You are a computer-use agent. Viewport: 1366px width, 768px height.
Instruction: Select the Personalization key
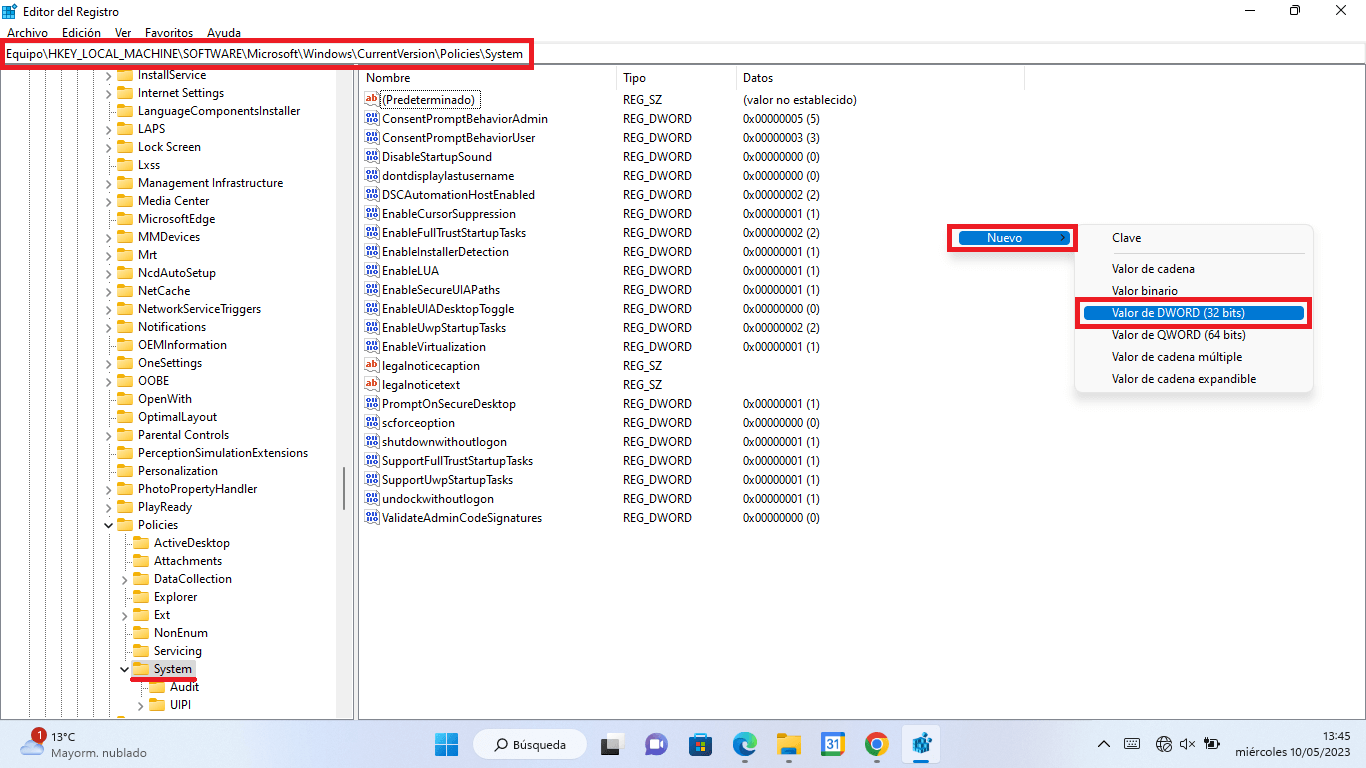(x=177, y=471)
